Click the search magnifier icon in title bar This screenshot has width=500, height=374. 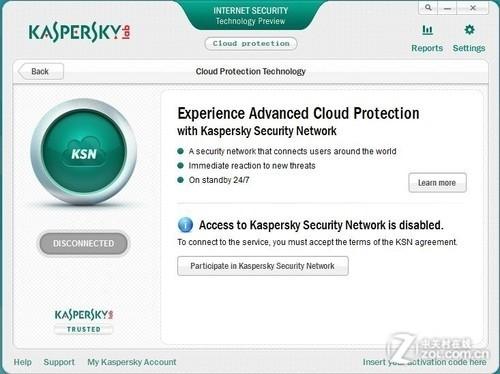click(x=428, y=7)
